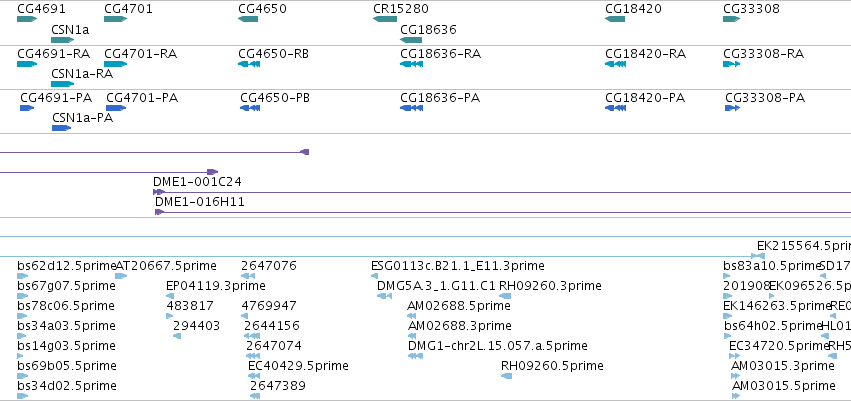The image size is (851, 401).
Task: Select the AM02688.5prime EST glyph
Action: (411, 316)
